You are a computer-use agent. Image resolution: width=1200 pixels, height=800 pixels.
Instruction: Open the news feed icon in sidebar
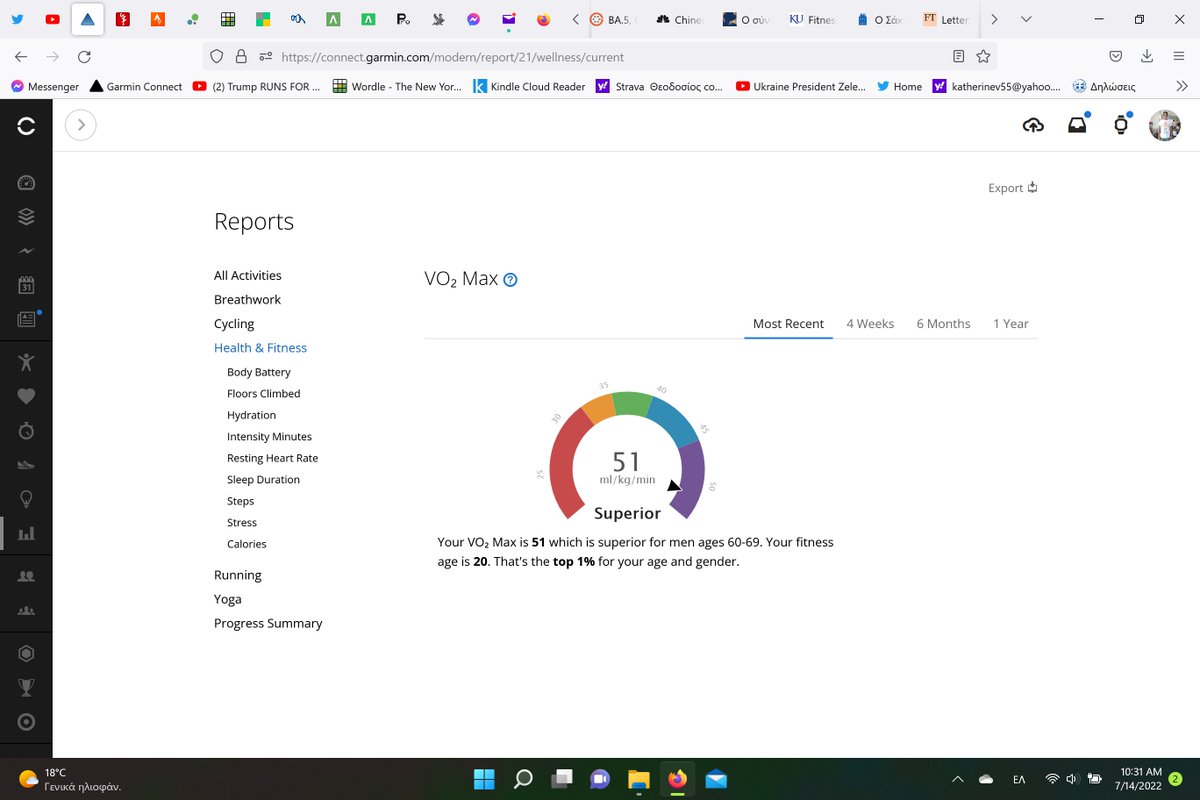(x=27, y=319)
